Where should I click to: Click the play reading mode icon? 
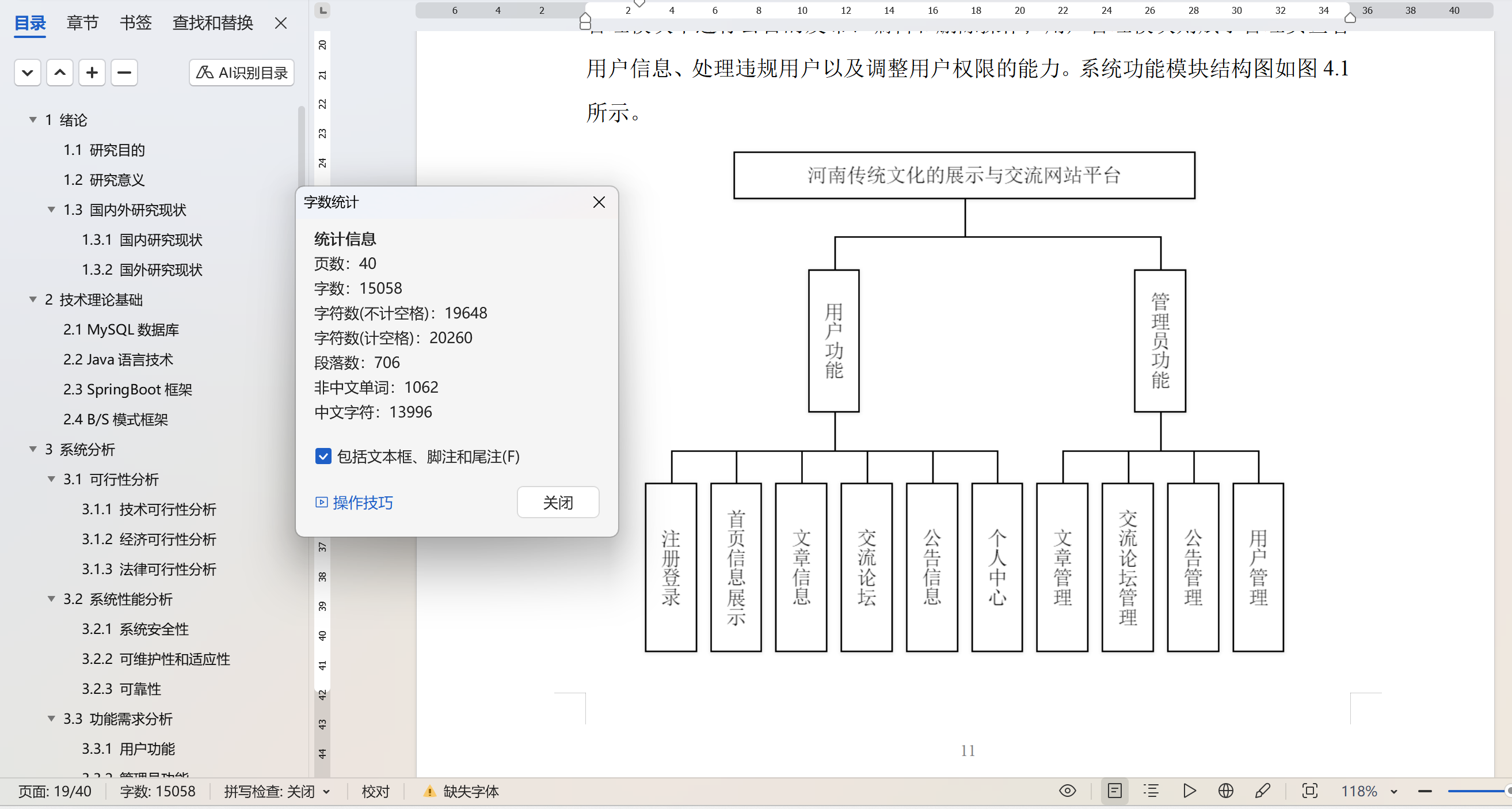coord(1189,791)
